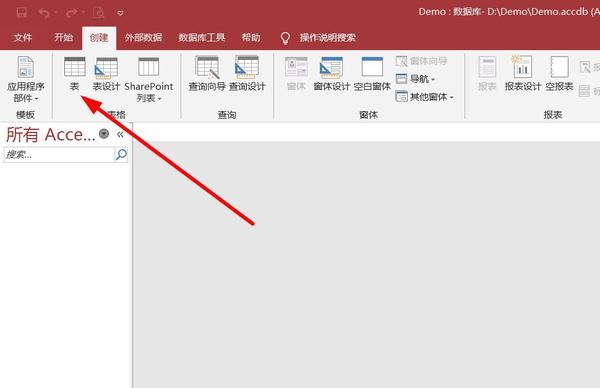Switch to the 开始 ribbon tab
600x388 pixels.
coord(63,37)
